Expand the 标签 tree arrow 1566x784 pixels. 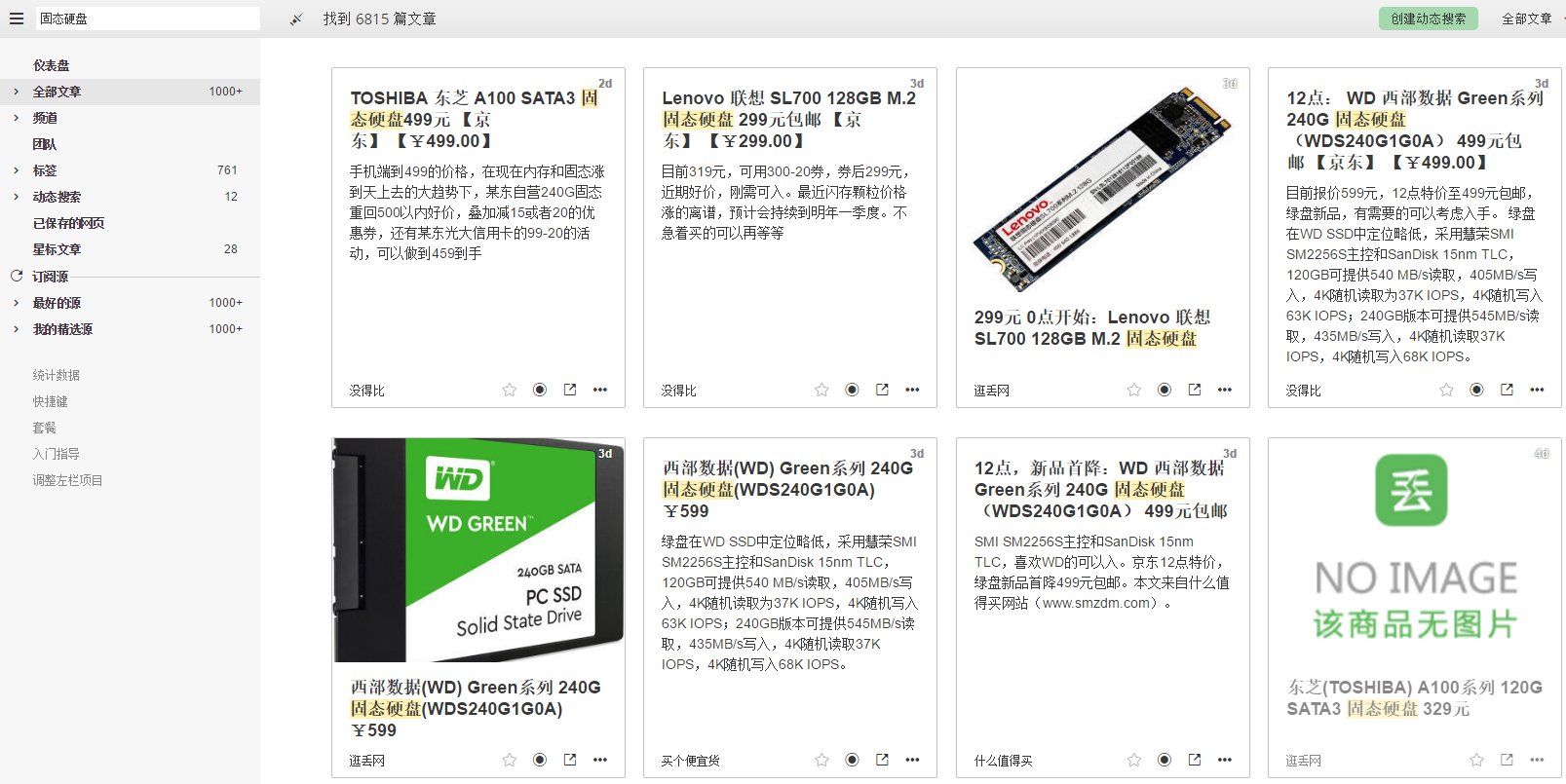pyautogui.click(x=16, y=170)
